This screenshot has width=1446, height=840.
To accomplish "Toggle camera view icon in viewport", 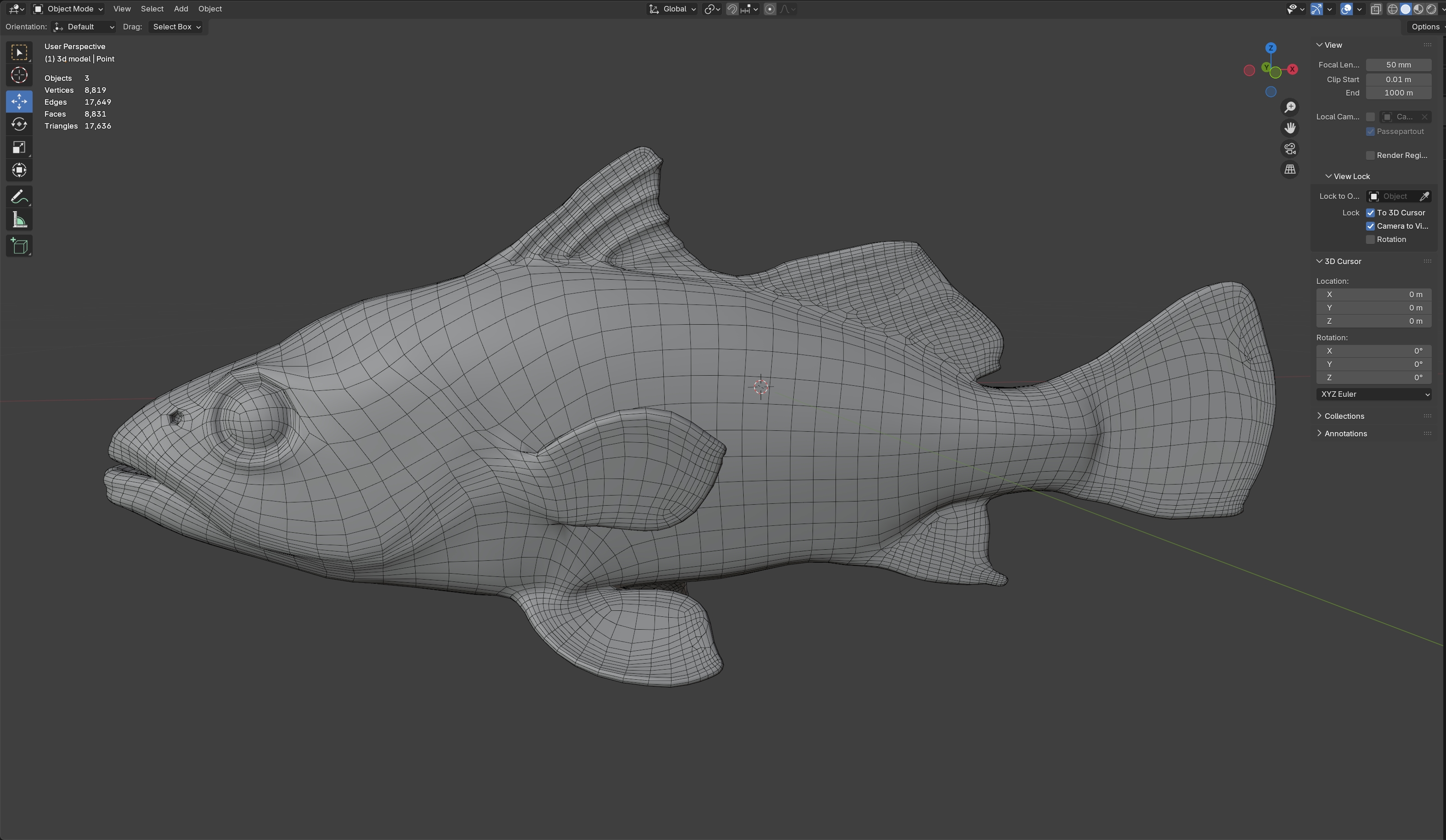I will point(1290,149).
